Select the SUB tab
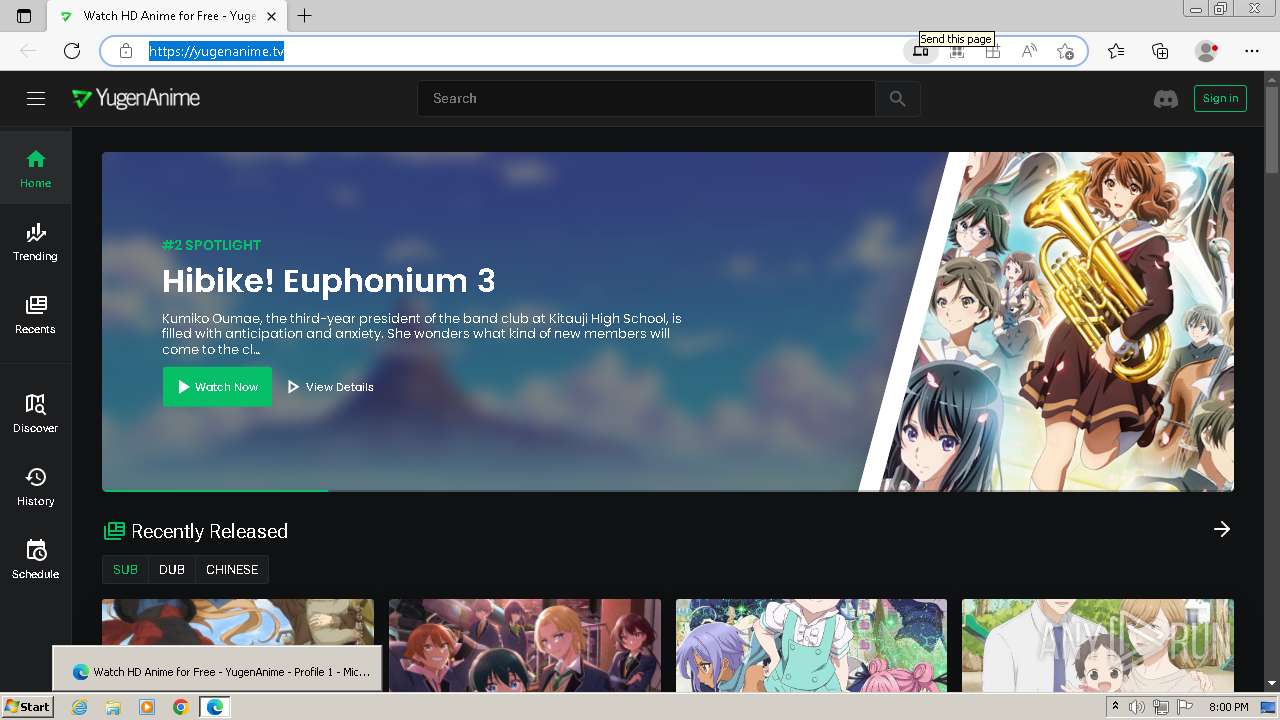 pos(125,569)
